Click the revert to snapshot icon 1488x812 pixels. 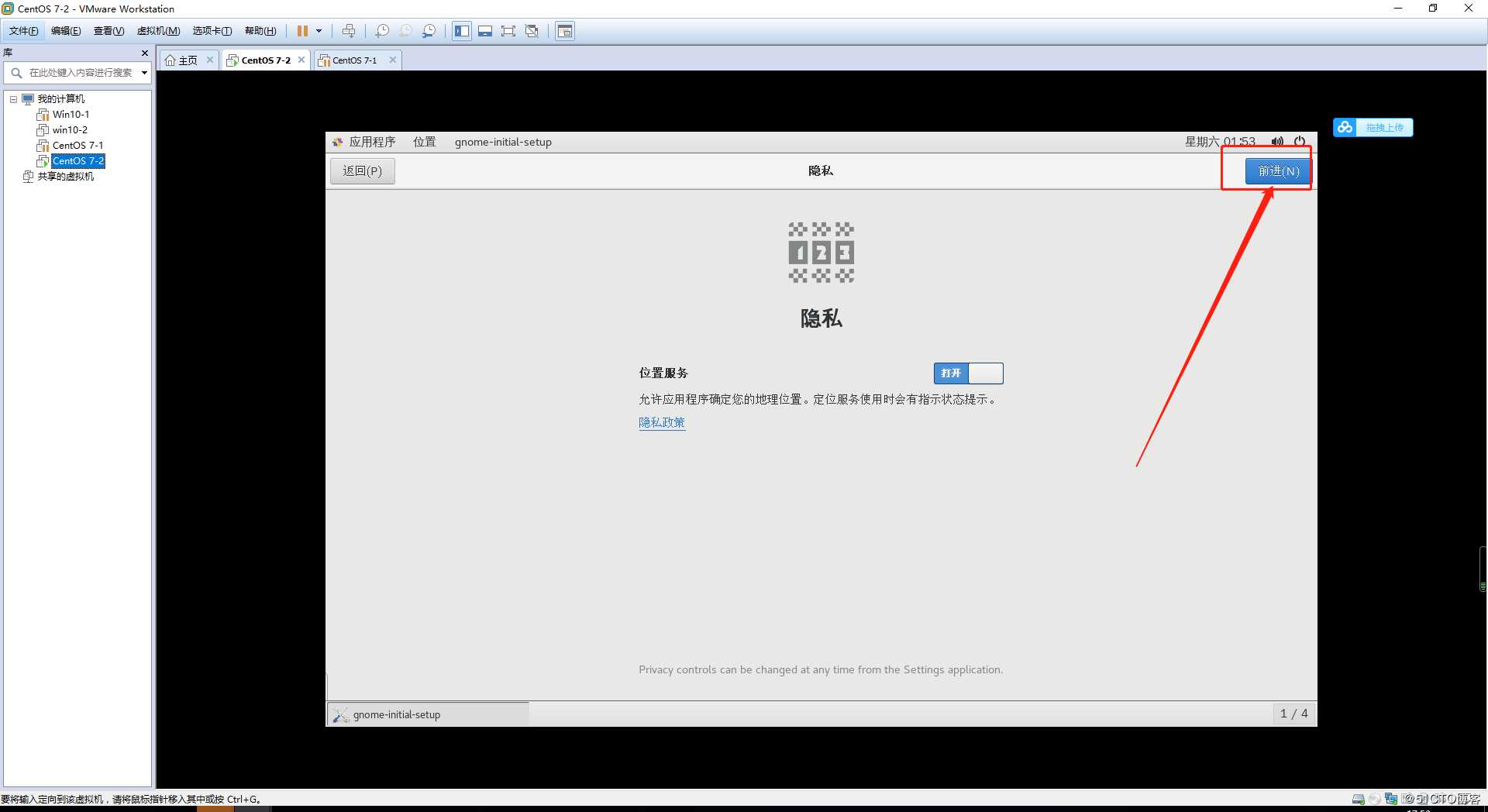[405, 31]
